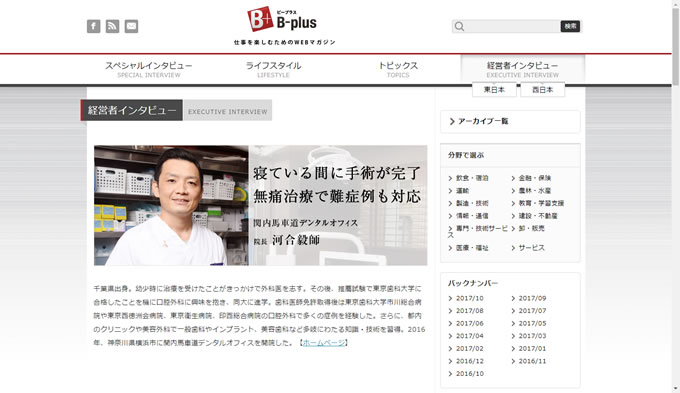The height and width of the screenshot is (393, 680).
Task: Select category サービス
Action: point(531,248)
